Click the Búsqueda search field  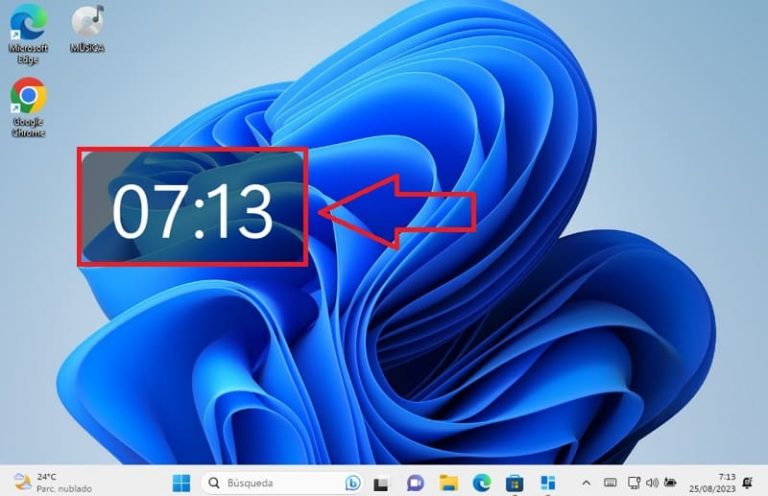tap(282, 483)
